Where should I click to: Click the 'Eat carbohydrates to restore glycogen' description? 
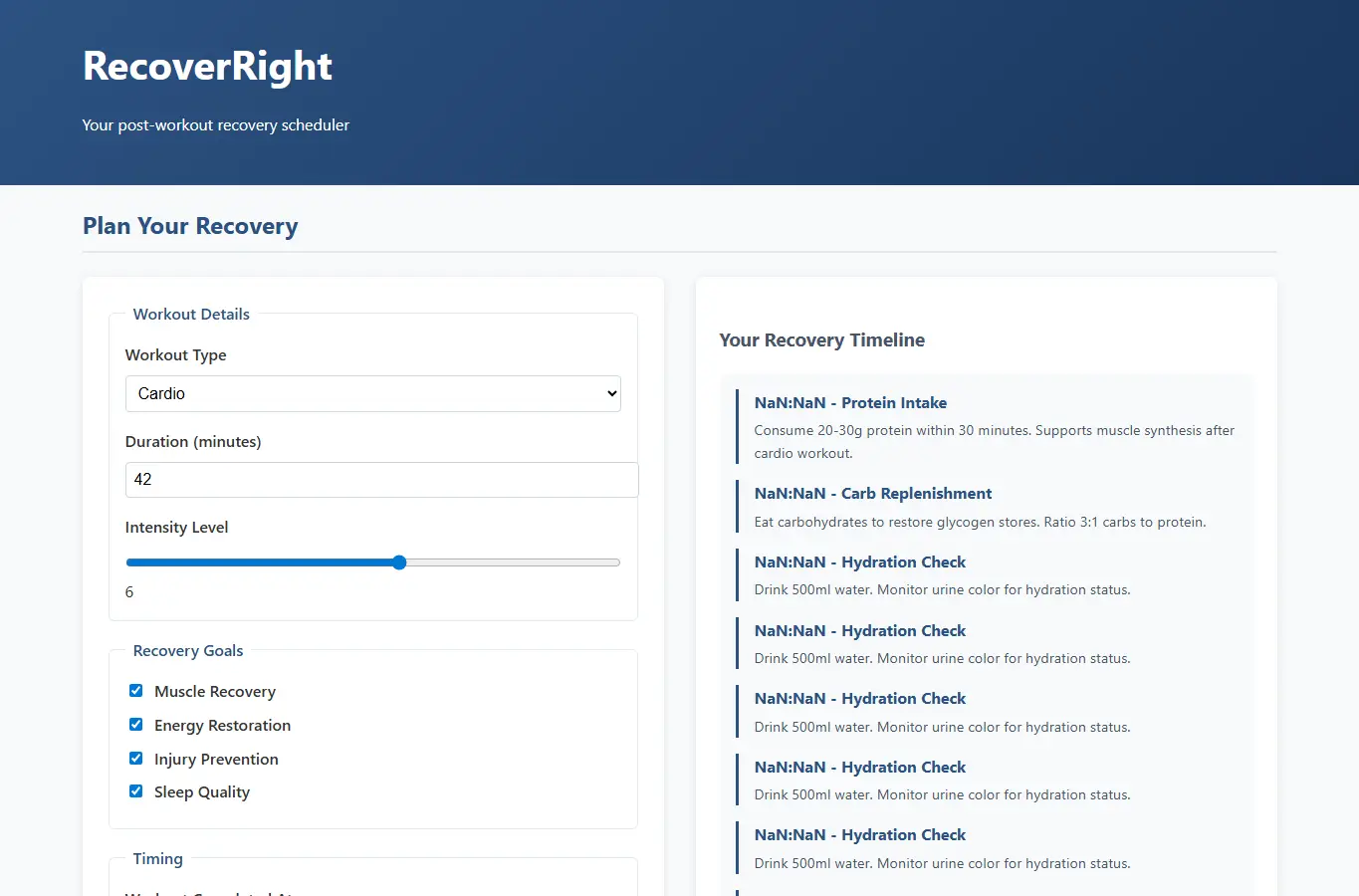980,522
